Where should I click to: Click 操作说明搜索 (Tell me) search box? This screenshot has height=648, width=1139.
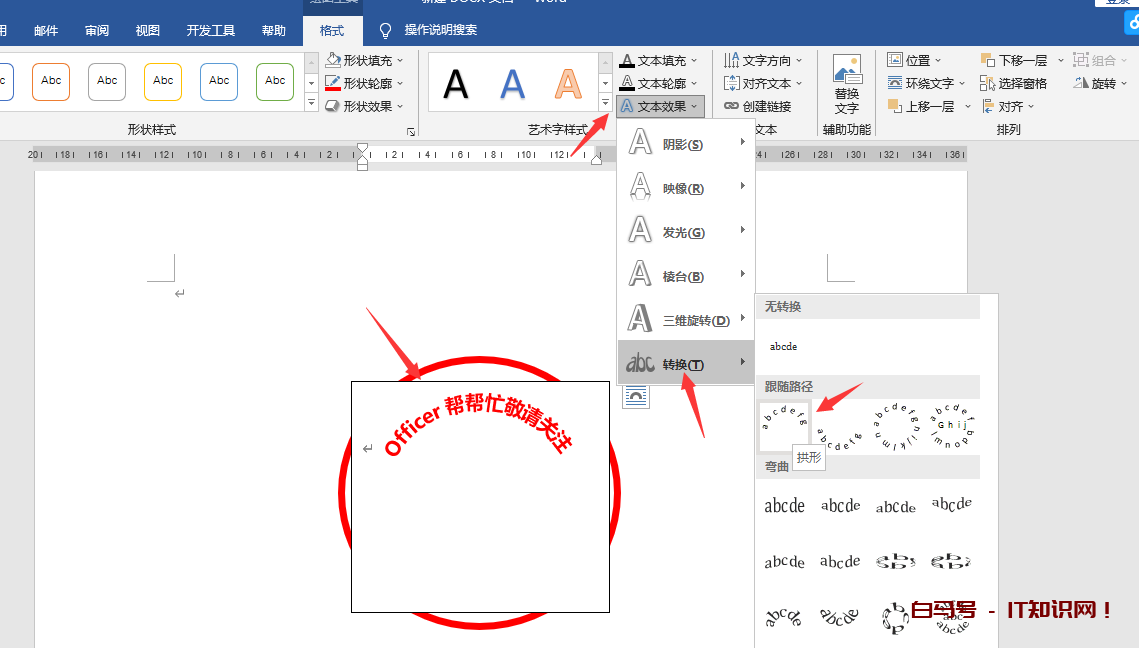pos(440,31)
